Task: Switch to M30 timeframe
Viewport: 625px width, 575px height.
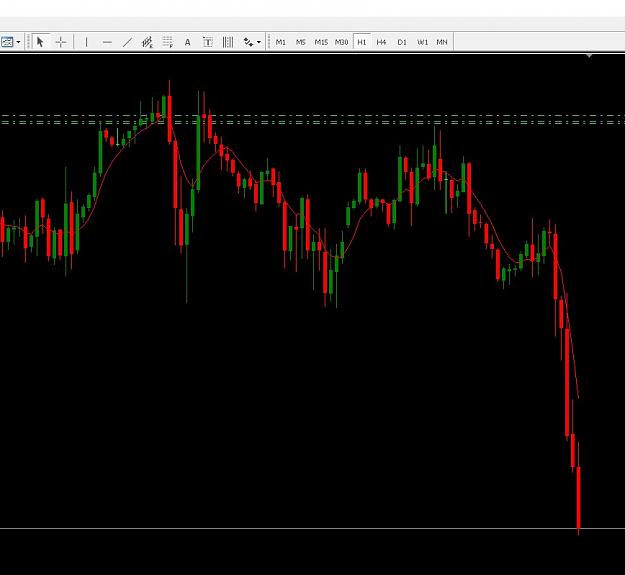Action: coord(342,42)
